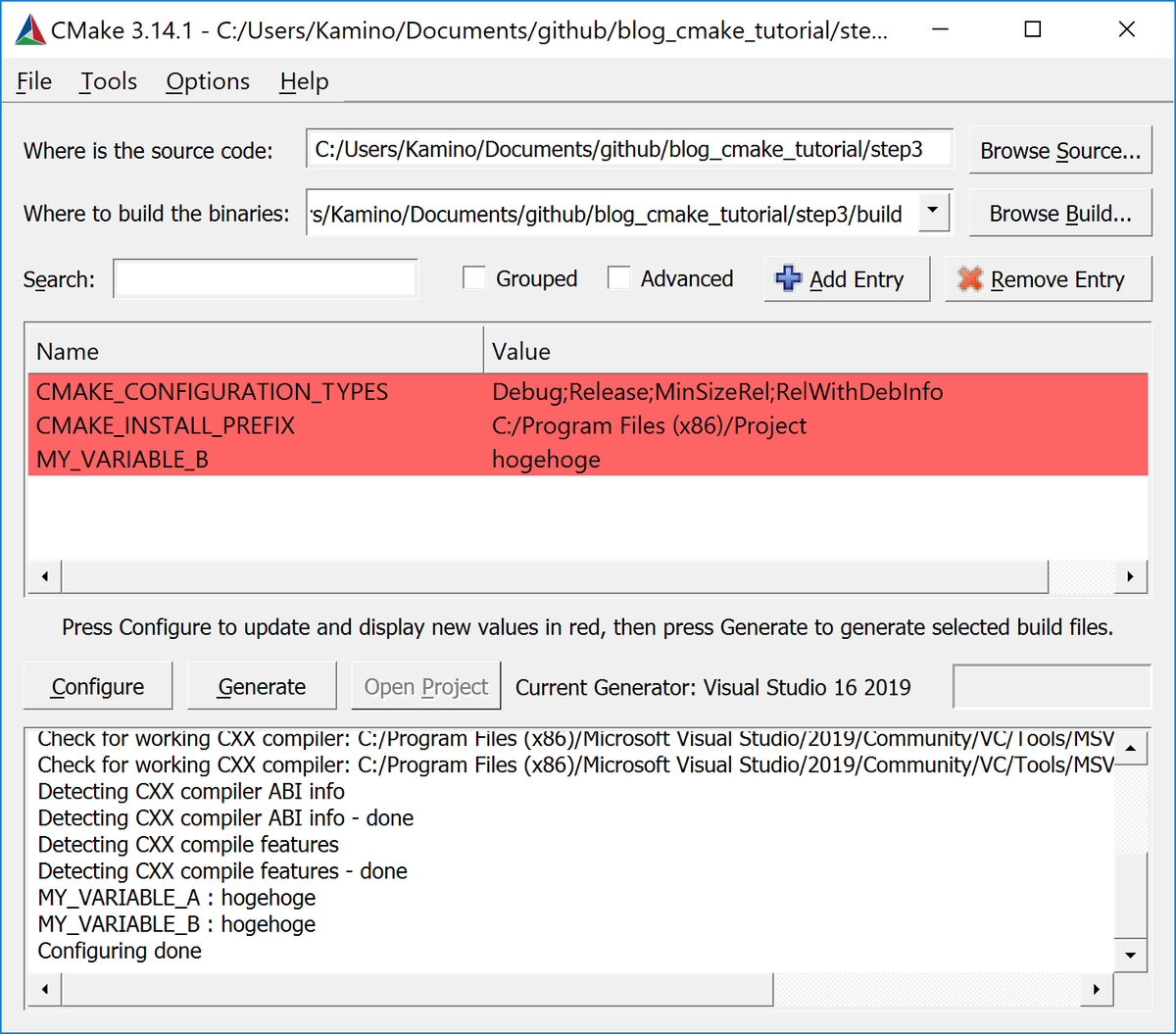Open the Tools menu
Screen dimensions: 1176x1034
[x=109, y=81]
